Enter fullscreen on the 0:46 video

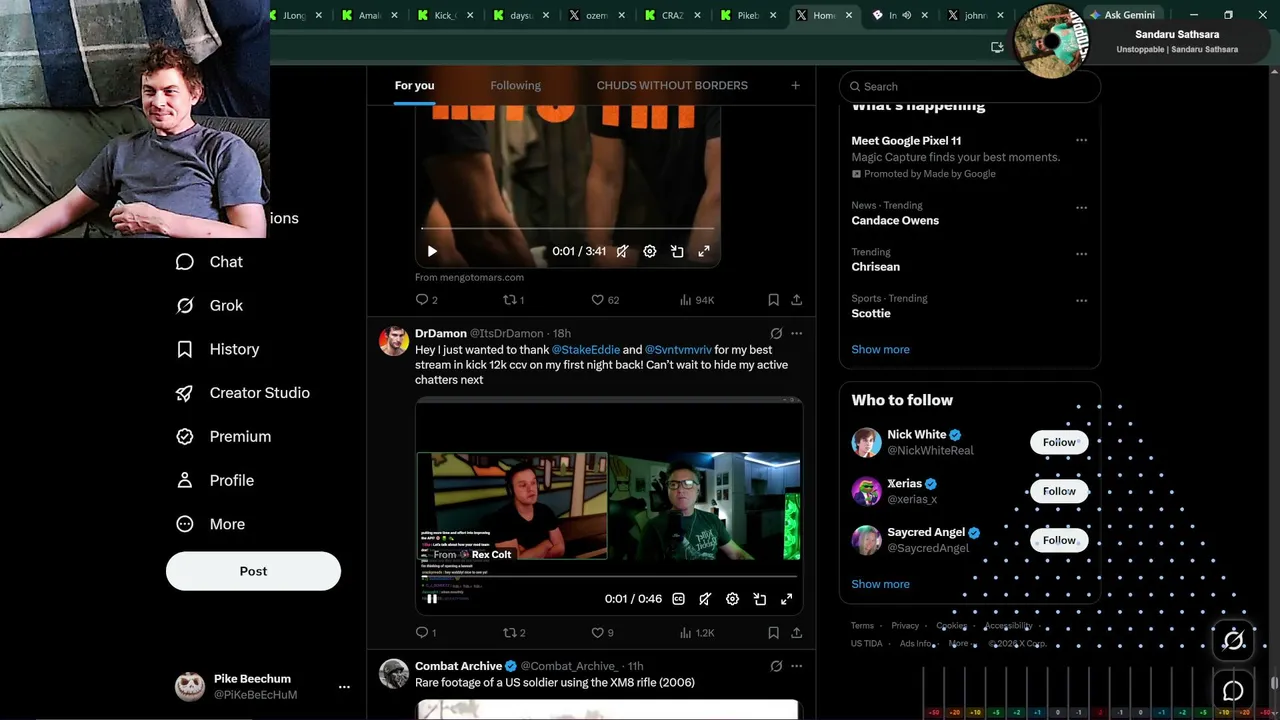(786, 599)
